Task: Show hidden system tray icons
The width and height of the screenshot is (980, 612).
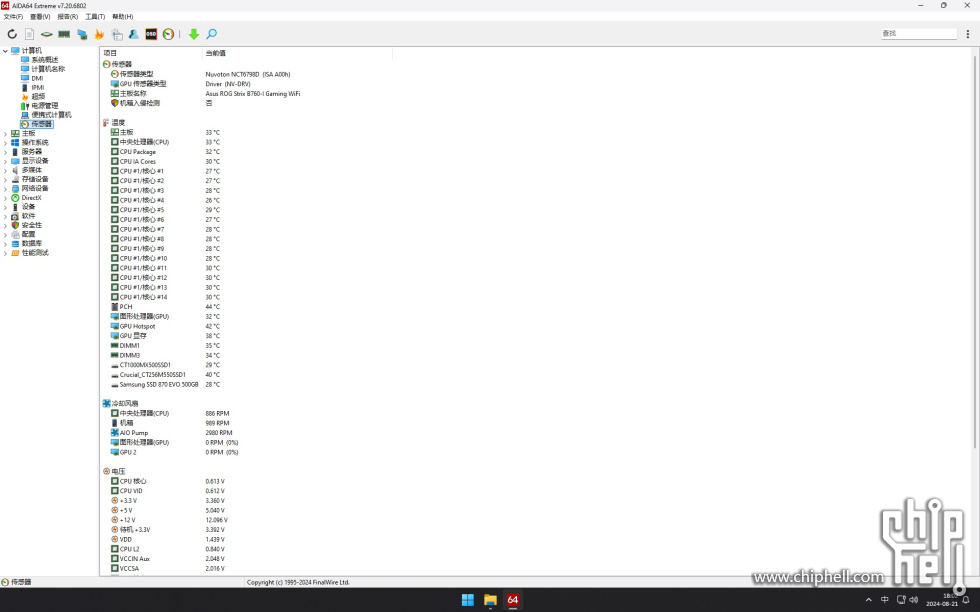Action: [x=869, y=600]
